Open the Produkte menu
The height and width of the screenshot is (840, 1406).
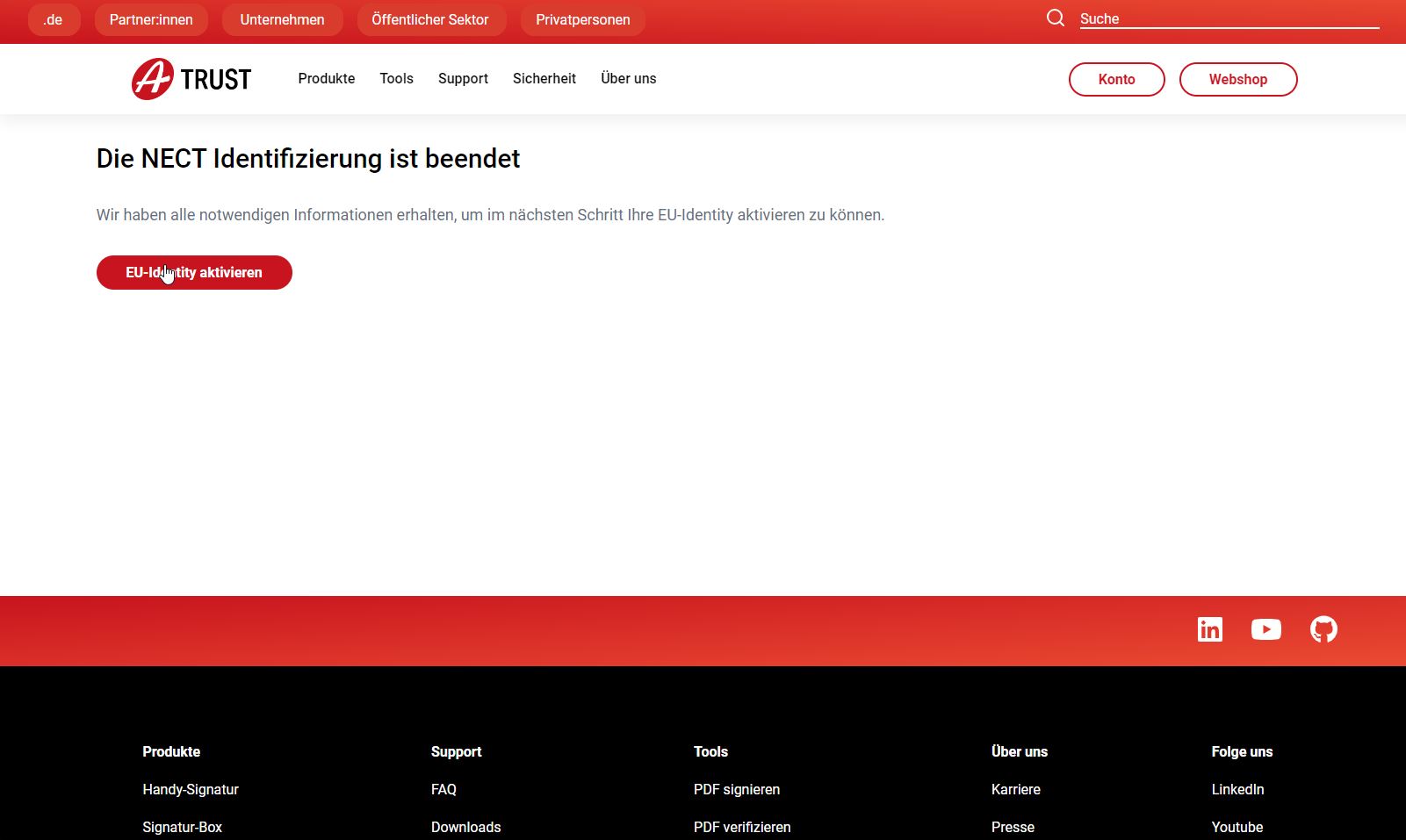tap(326, 78)
